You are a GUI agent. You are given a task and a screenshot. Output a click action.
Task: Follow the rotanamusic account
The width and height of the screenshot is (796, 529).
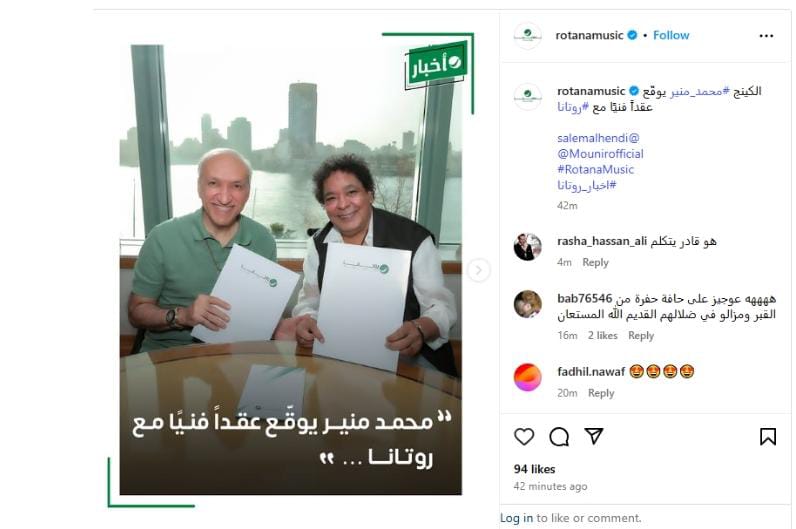671,35
